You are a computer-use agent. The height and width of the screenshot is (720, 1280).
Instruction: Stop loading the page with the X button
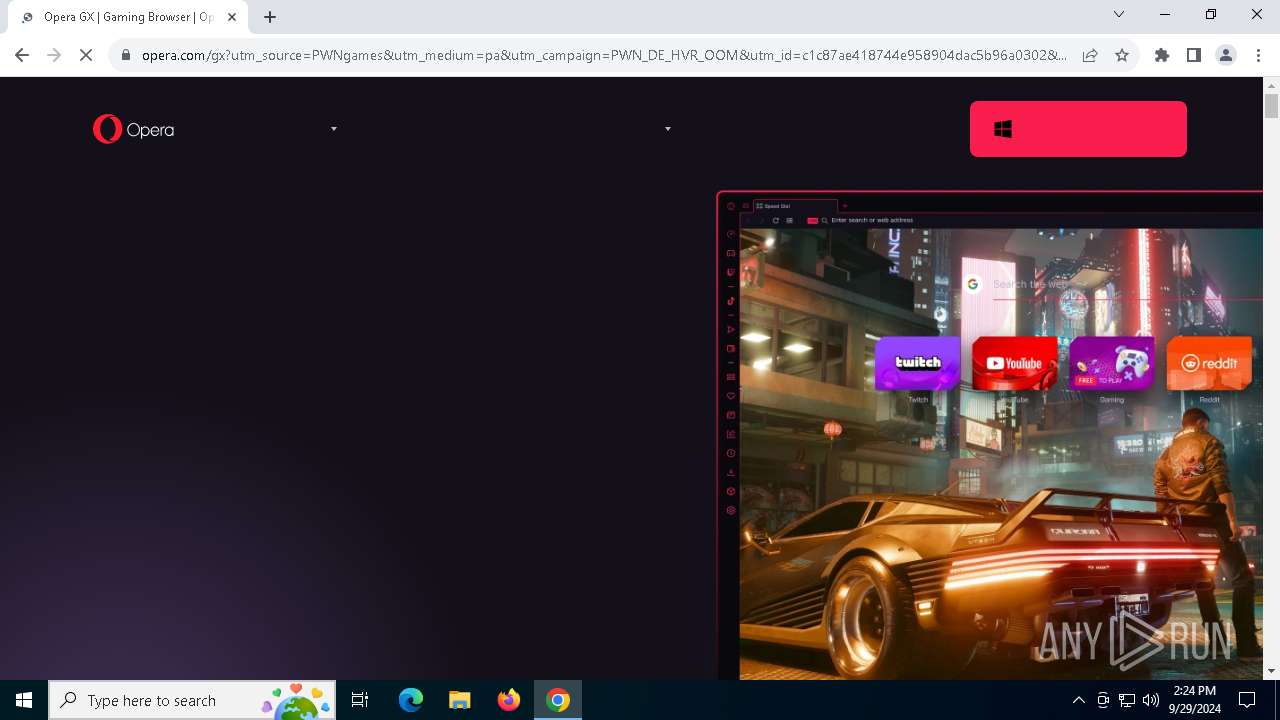(x=86, y=55)
